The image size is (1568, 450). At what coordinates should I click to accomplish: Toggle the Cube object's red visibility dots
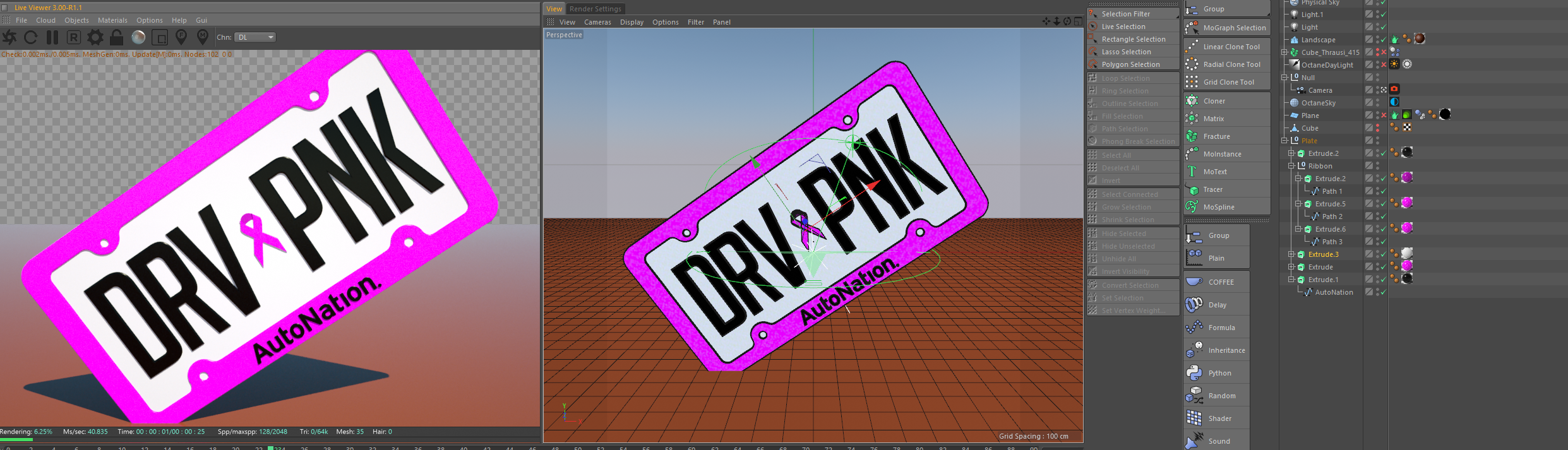(x=1377, y=128)
